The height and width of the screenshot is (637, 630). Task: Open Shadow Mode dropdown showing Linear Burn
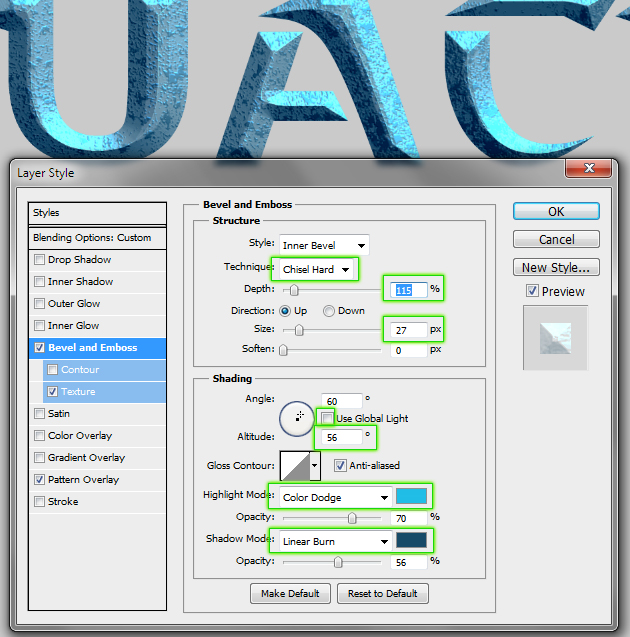336,541
